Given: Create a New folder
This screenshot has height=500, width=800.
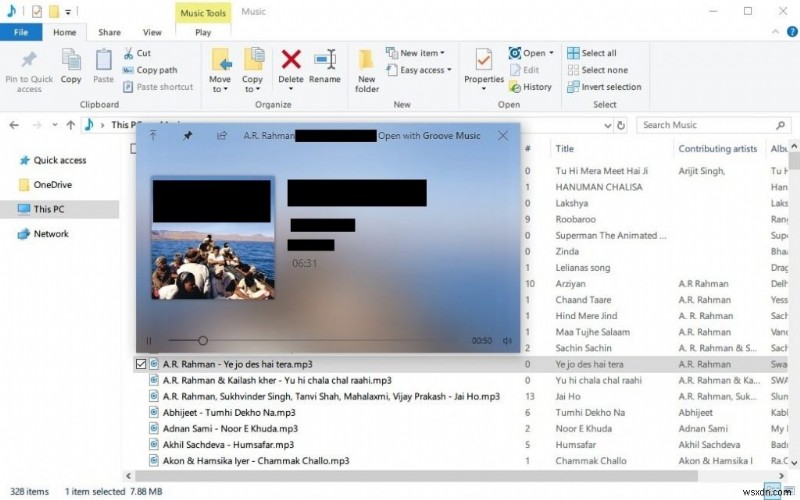Looking at the screenshot, I should point(366,71).
